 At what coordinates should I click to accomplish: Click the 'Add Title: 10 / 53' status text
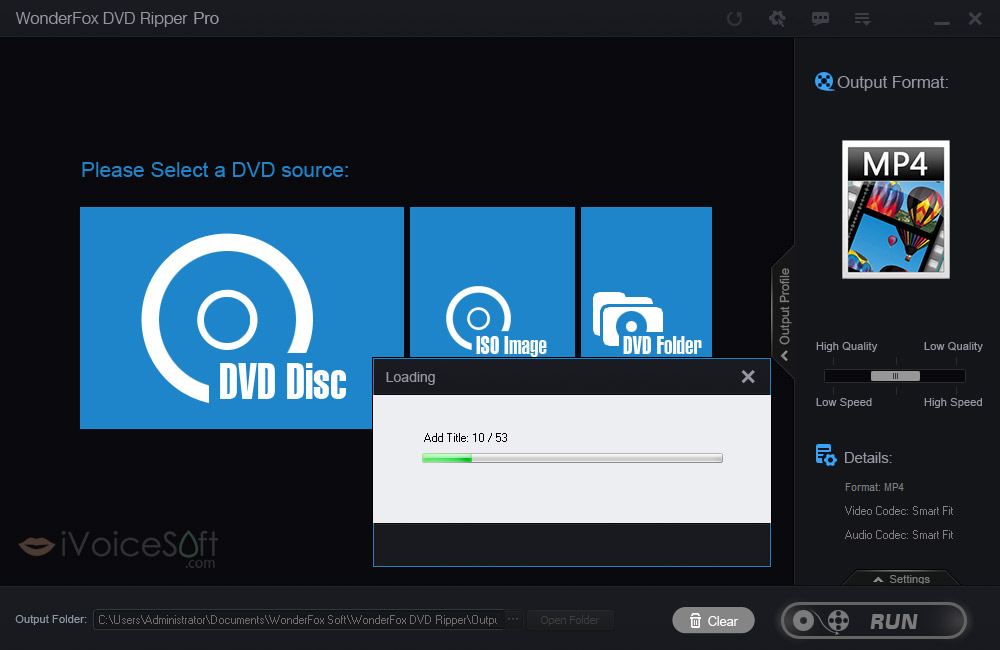click(466, 438)
